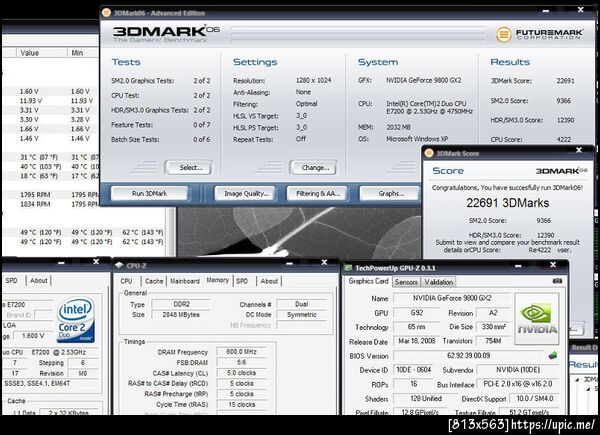Click the Bus Interface field in GPU-Z
This screenshot has width=600, height=435.
click(x=518, y=384)
